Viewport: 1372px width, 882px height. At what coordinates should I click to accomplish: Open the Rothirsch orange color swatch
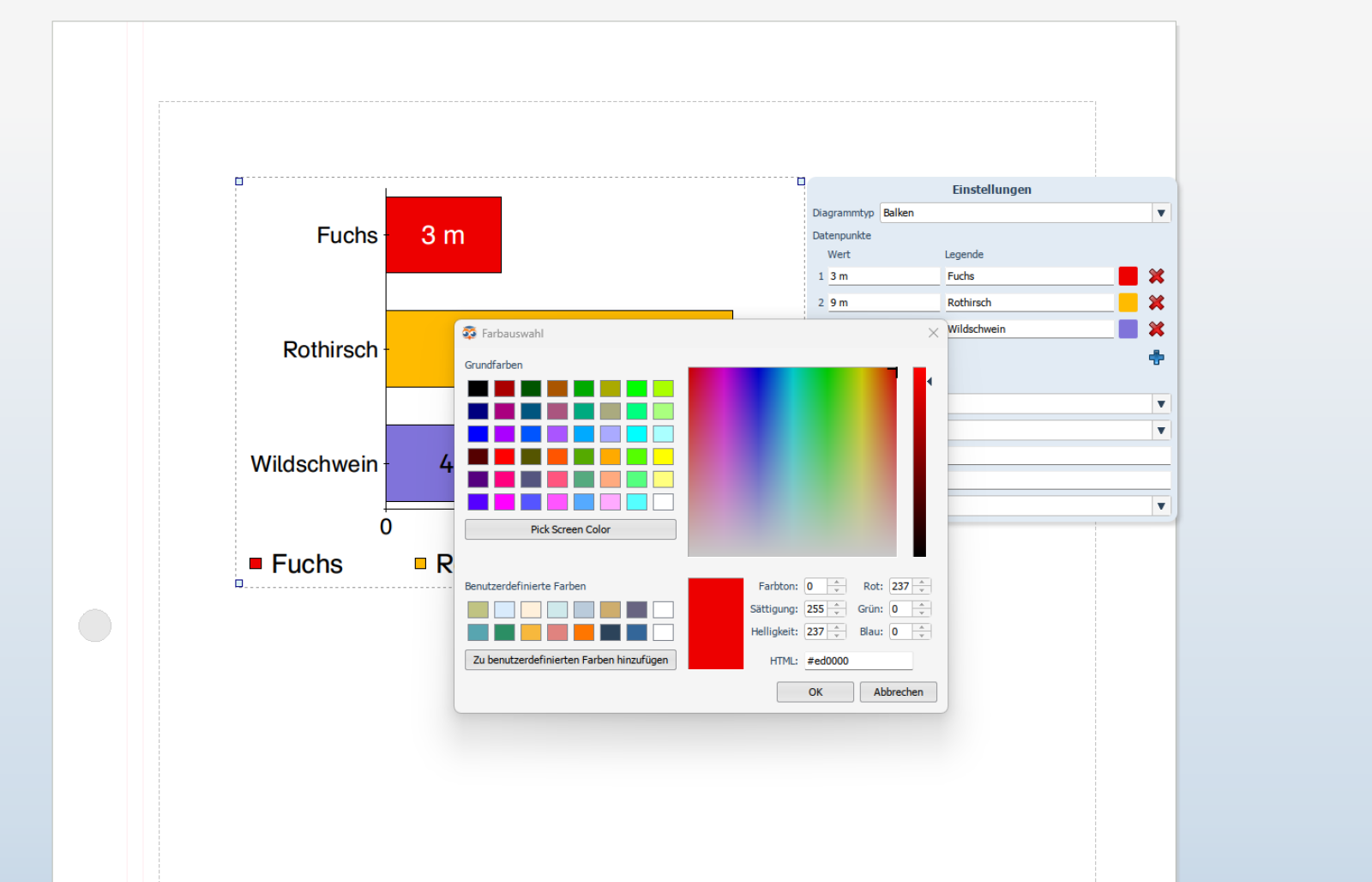tap(1128, 303)
